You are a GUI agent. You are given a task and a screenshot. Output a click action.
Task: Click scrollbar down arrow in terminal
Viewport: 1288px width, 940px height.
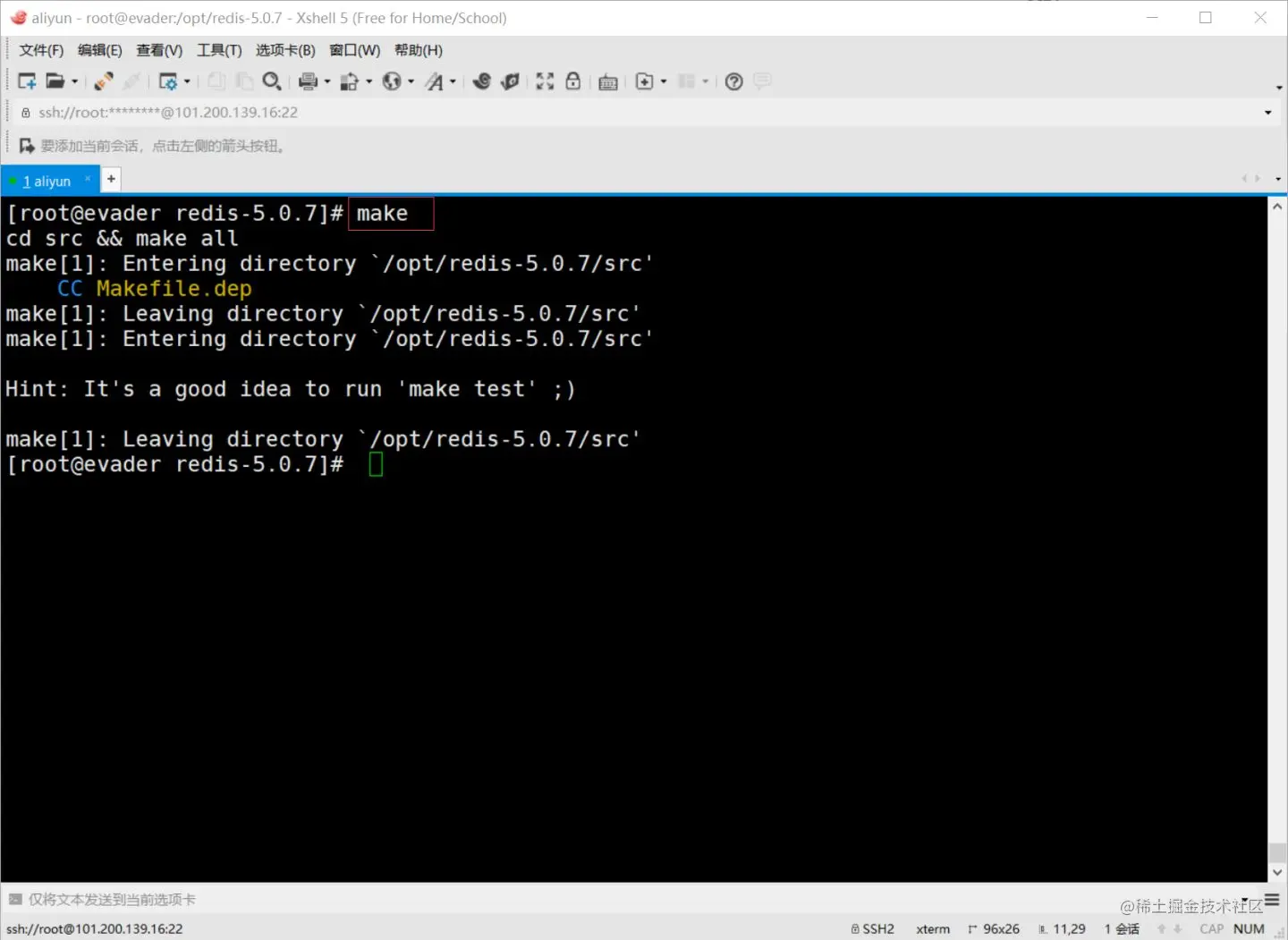pyautogui.click(x=1277, y=872)
